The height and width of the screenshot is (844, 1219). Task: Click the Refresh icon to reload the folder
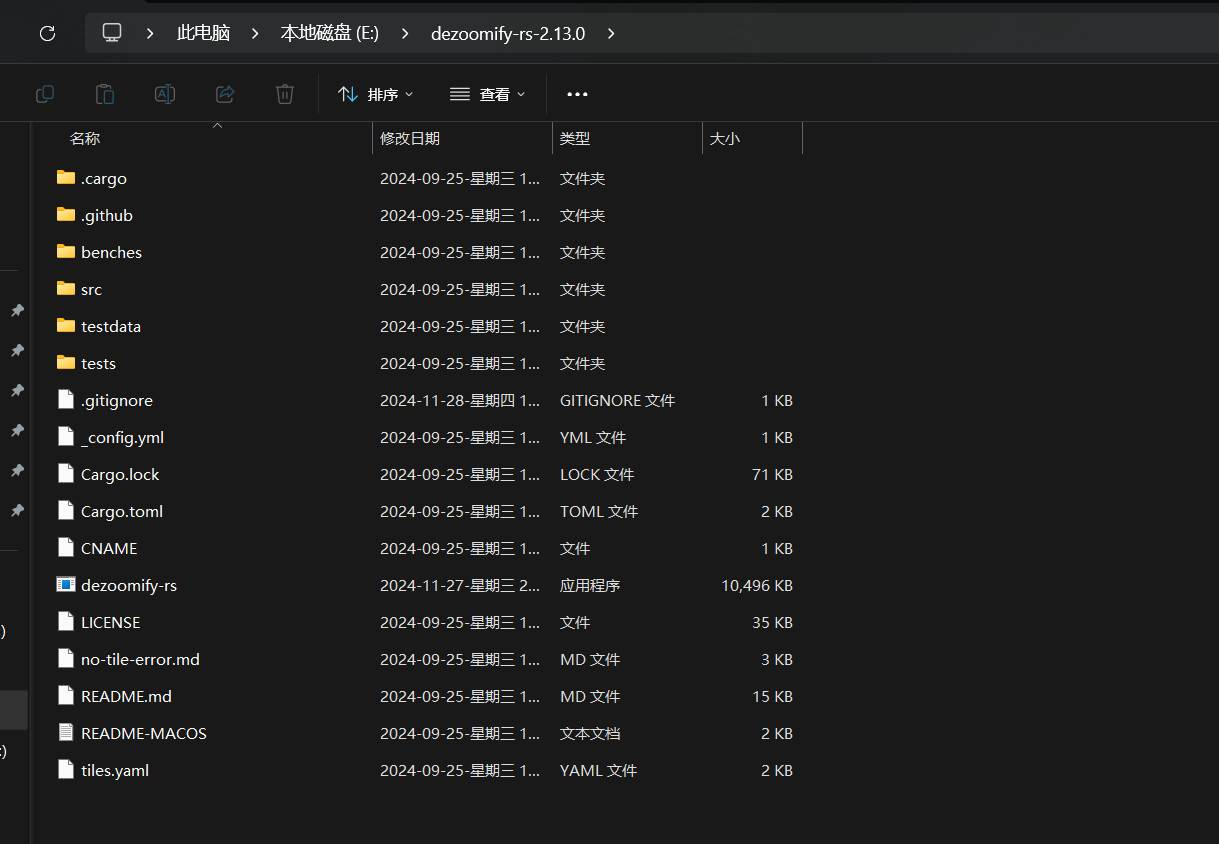click(x=47, y=32)
